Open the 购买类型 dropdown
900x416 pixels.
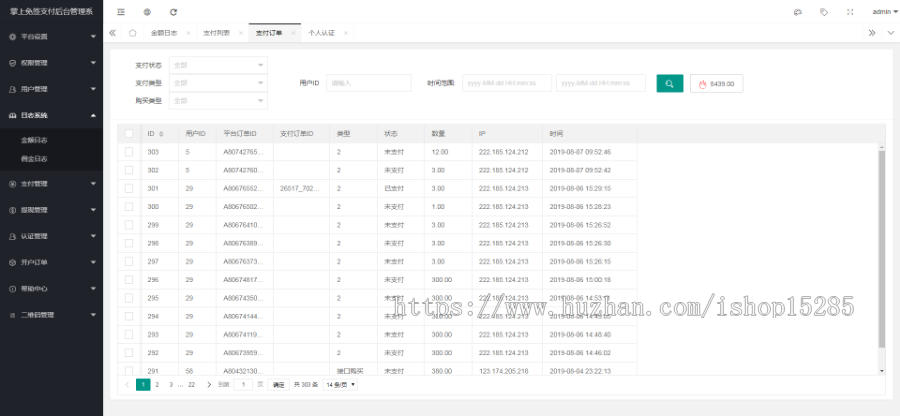(218, 100)
